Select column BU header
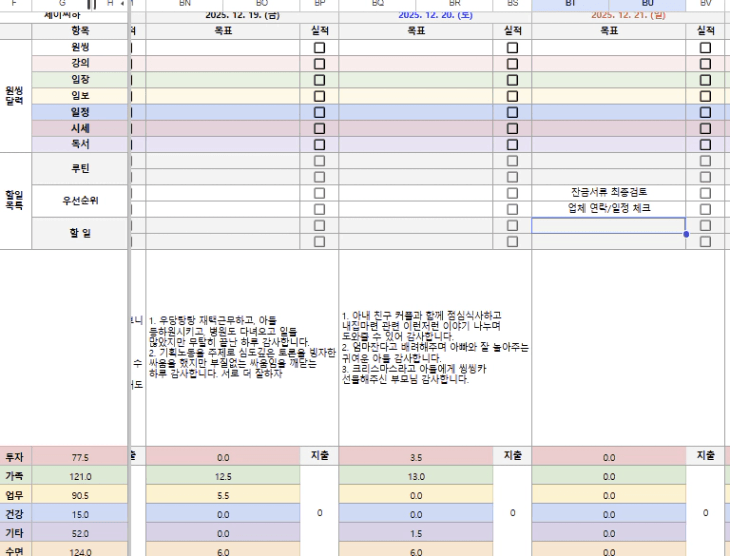 pos(647,4)
